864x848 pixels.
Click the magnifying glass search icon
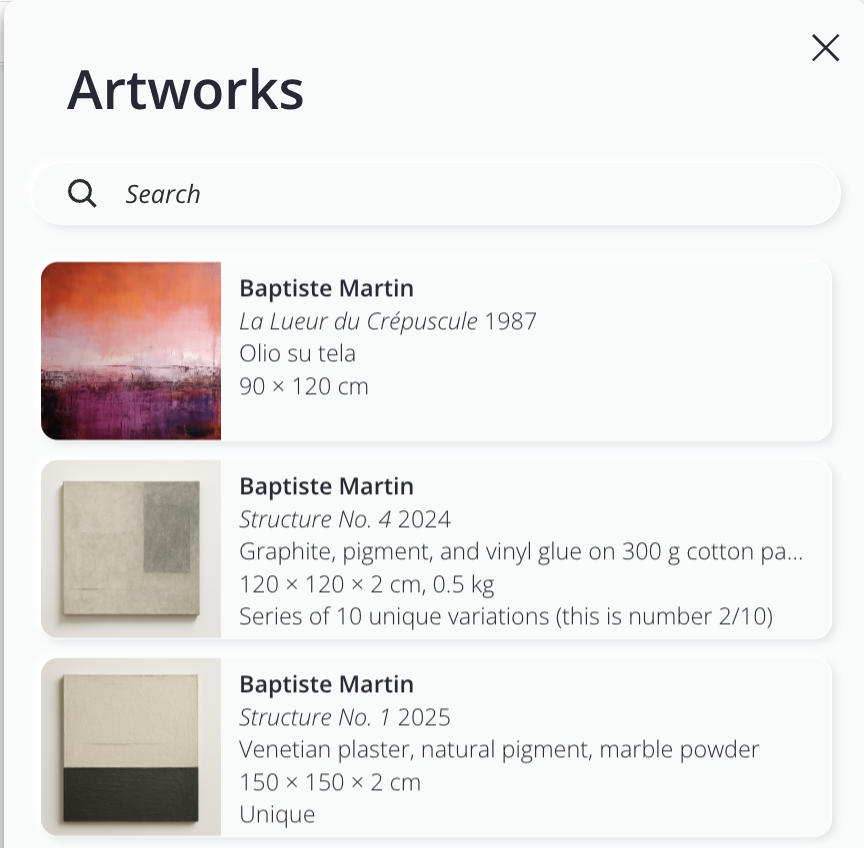82,193
